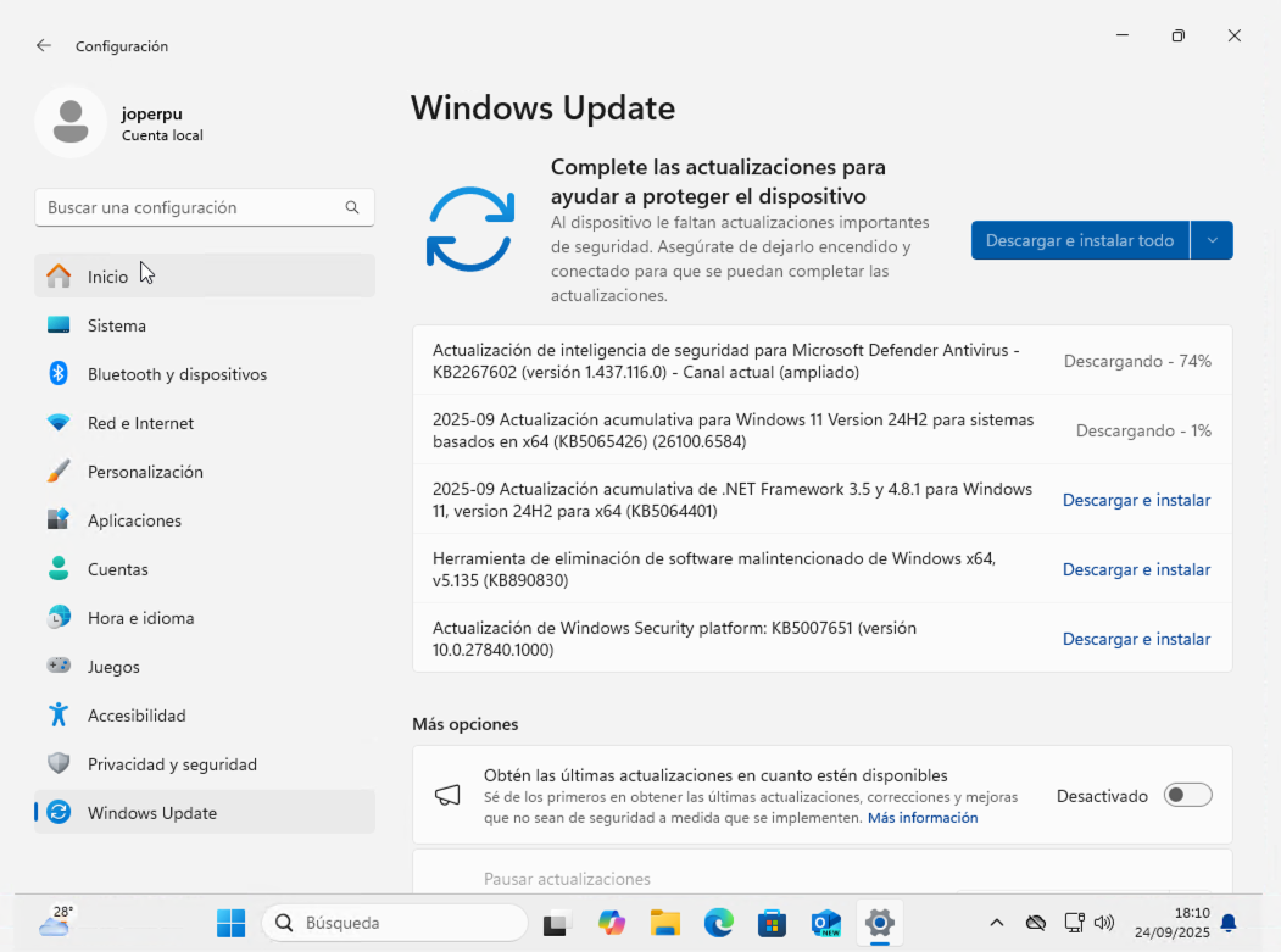Open the Windows Start button
The image size is (1281, 952).
[231, 923]
